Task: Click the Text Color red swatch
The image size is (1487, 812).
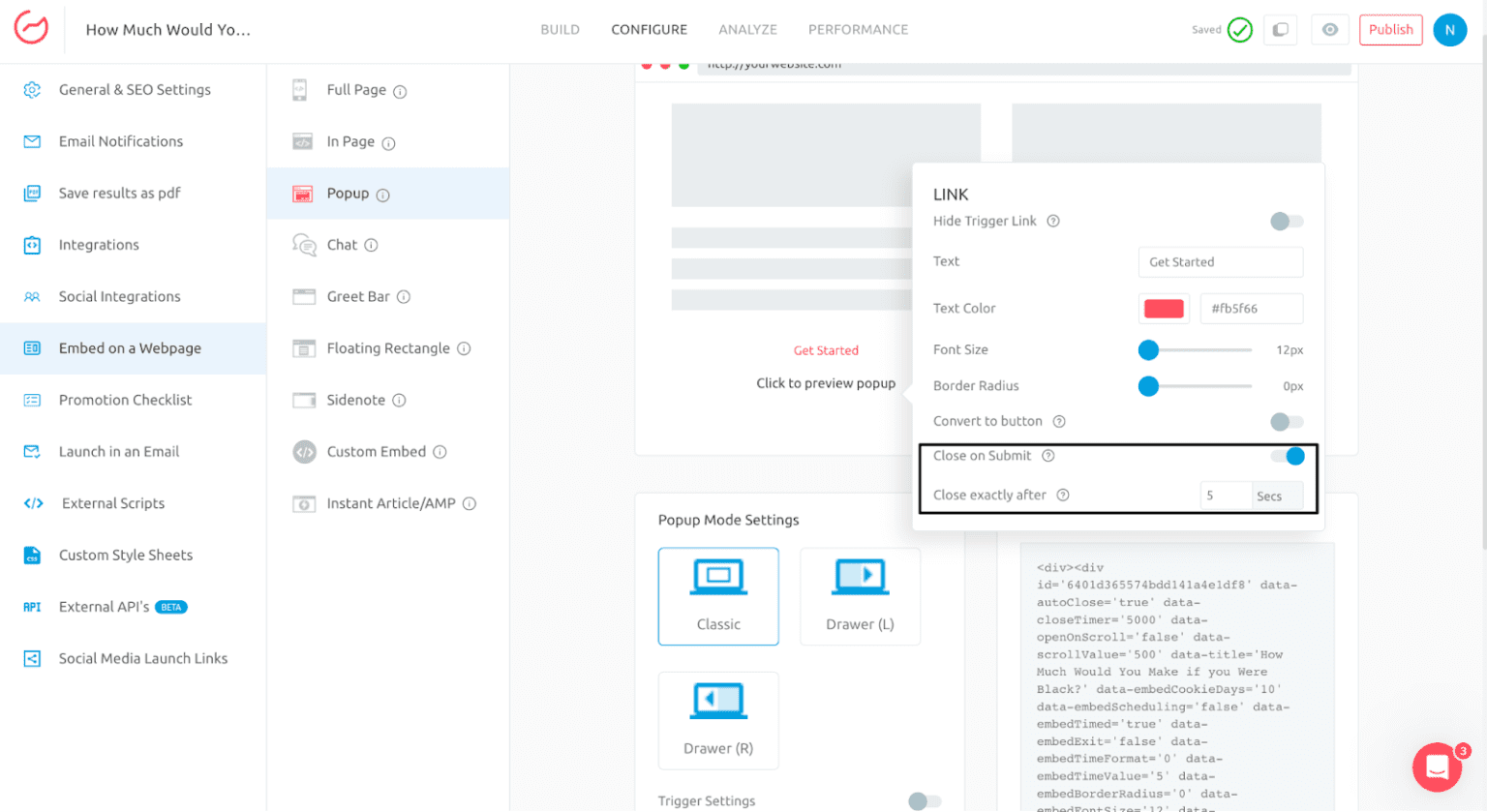Action: click(1164, 309)
